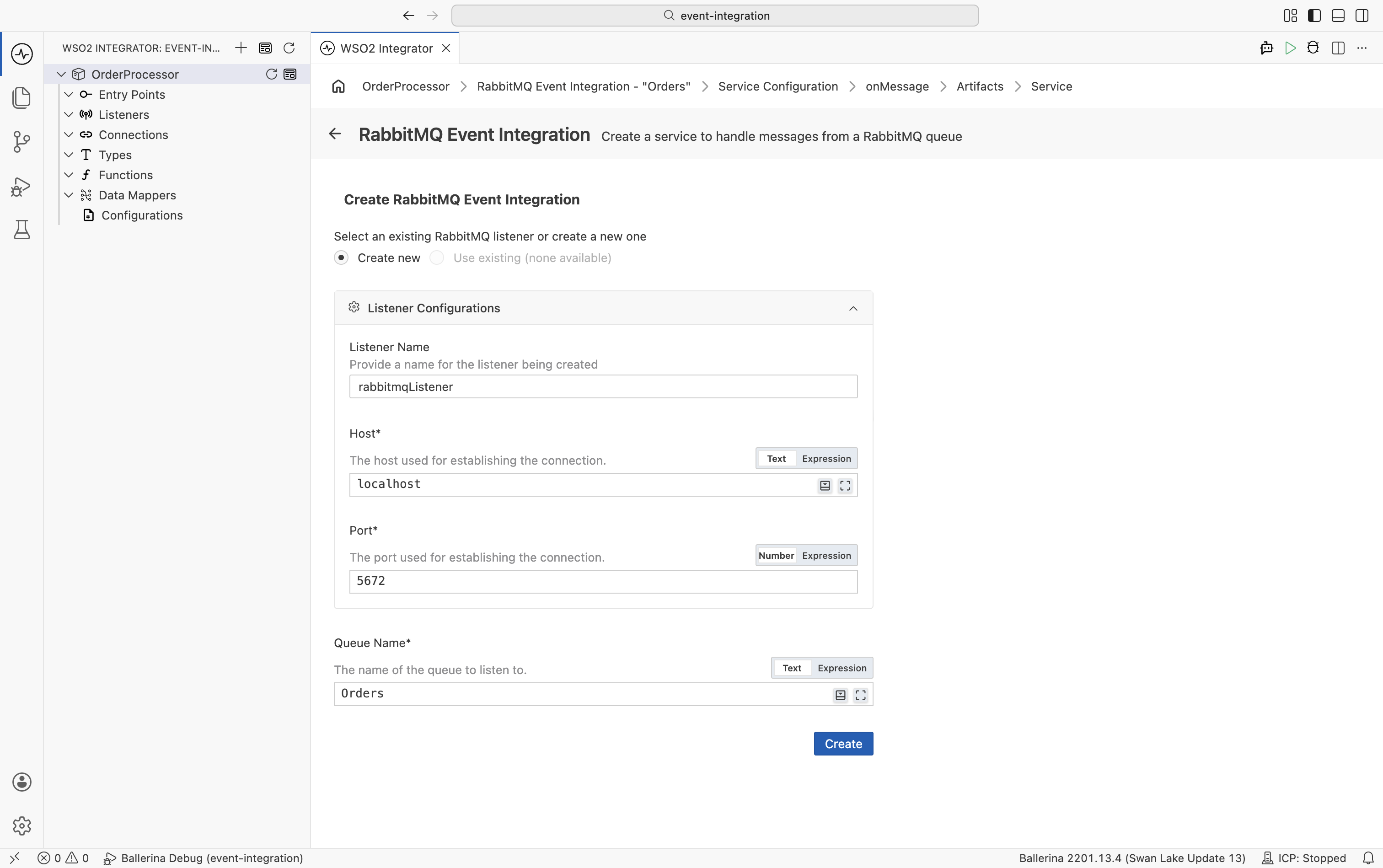Click Ballerina 2201.13.4 version in status bar

[x=1132, y=858]
